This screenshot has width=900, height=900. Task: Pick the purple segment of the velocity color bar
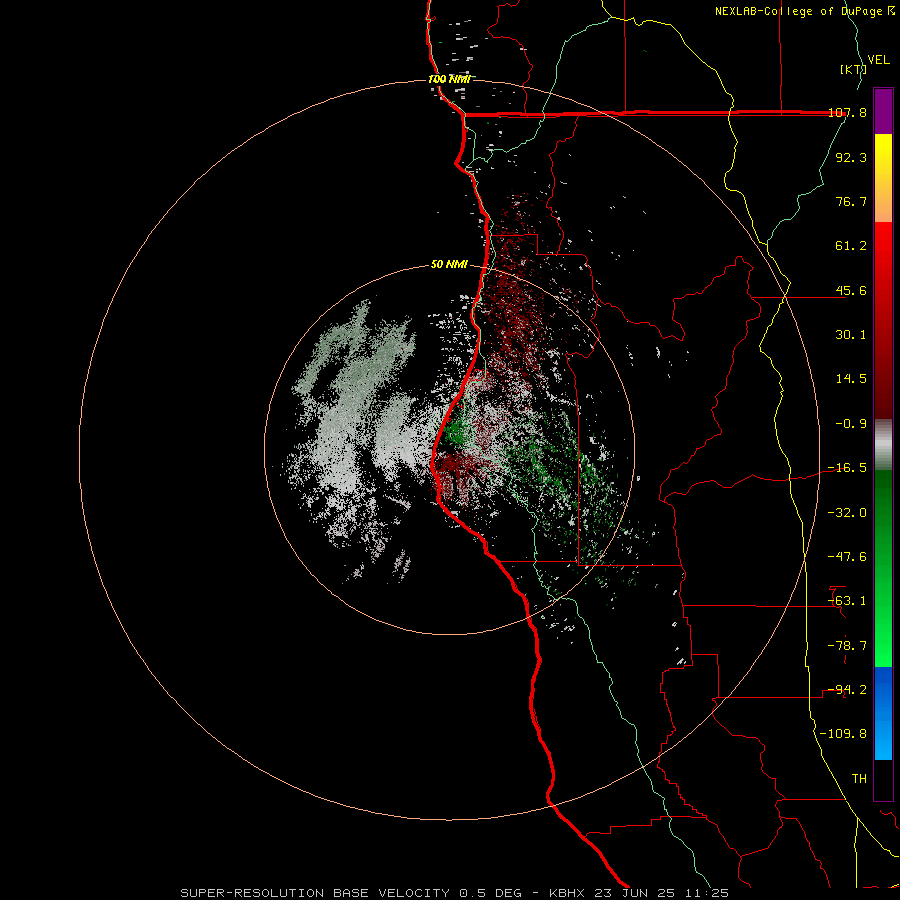point(883,111)
